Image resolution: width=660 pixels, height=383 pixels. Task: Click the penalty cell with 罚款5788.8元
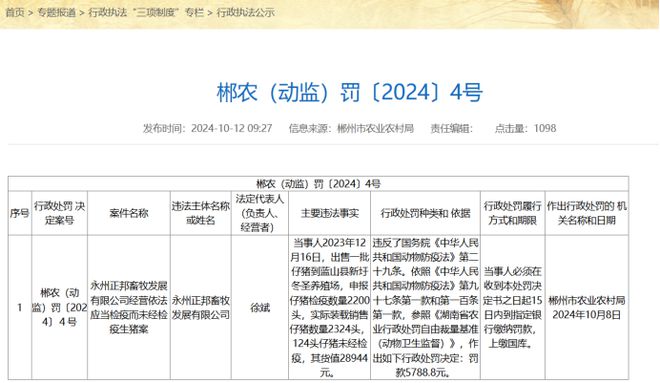426,308
